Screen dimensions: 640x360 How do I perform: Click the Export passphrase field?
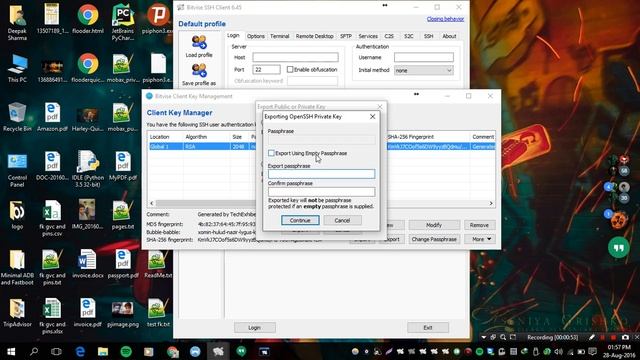click(x=321, y=174)
